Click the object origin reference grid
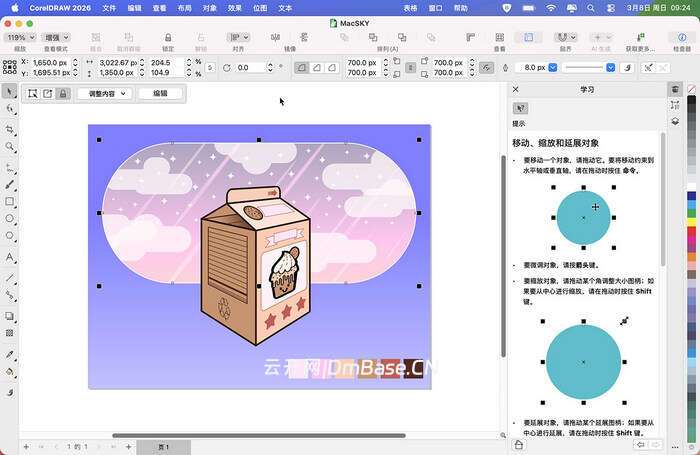The image size is (700, 455). 10,67
